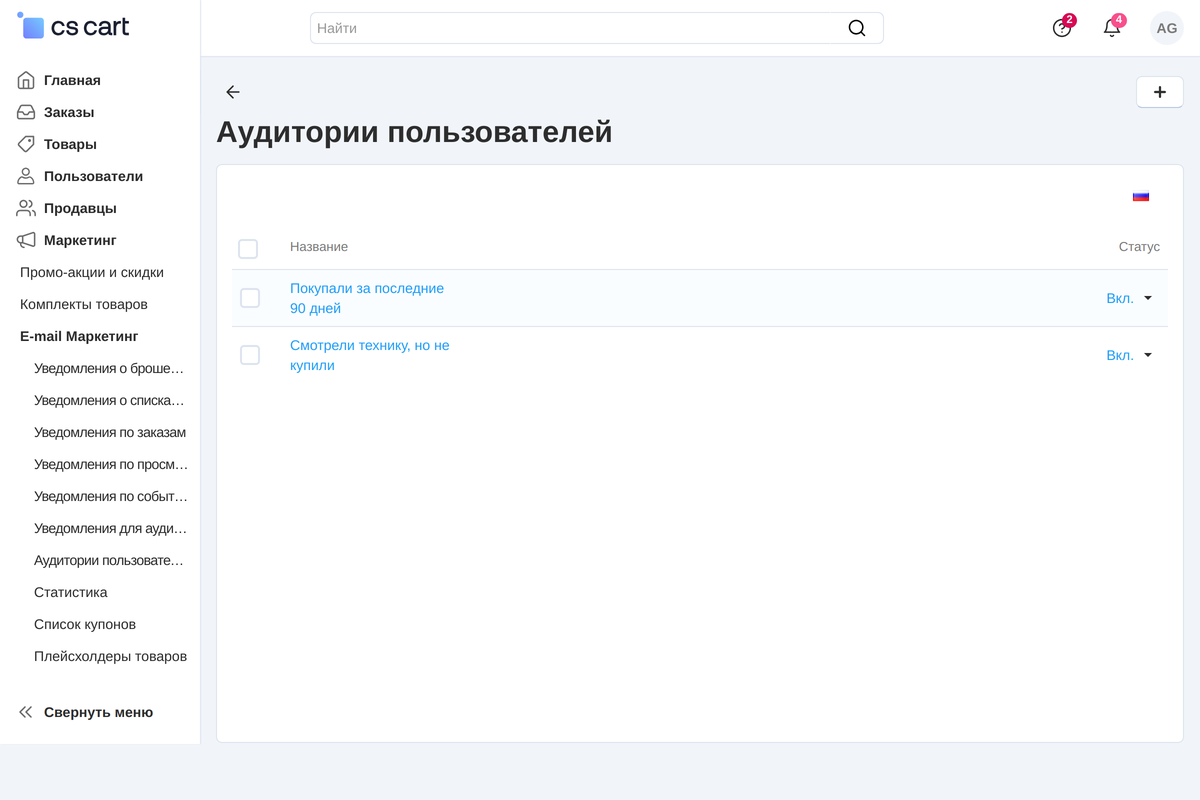
Task: Check the Покупали за последние 90 дней row
Action: point(250,298)
